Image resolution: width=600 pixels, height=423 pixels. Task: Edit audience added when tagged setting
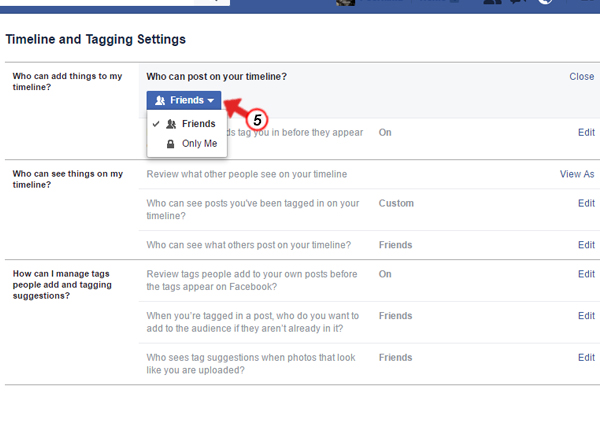586,316
